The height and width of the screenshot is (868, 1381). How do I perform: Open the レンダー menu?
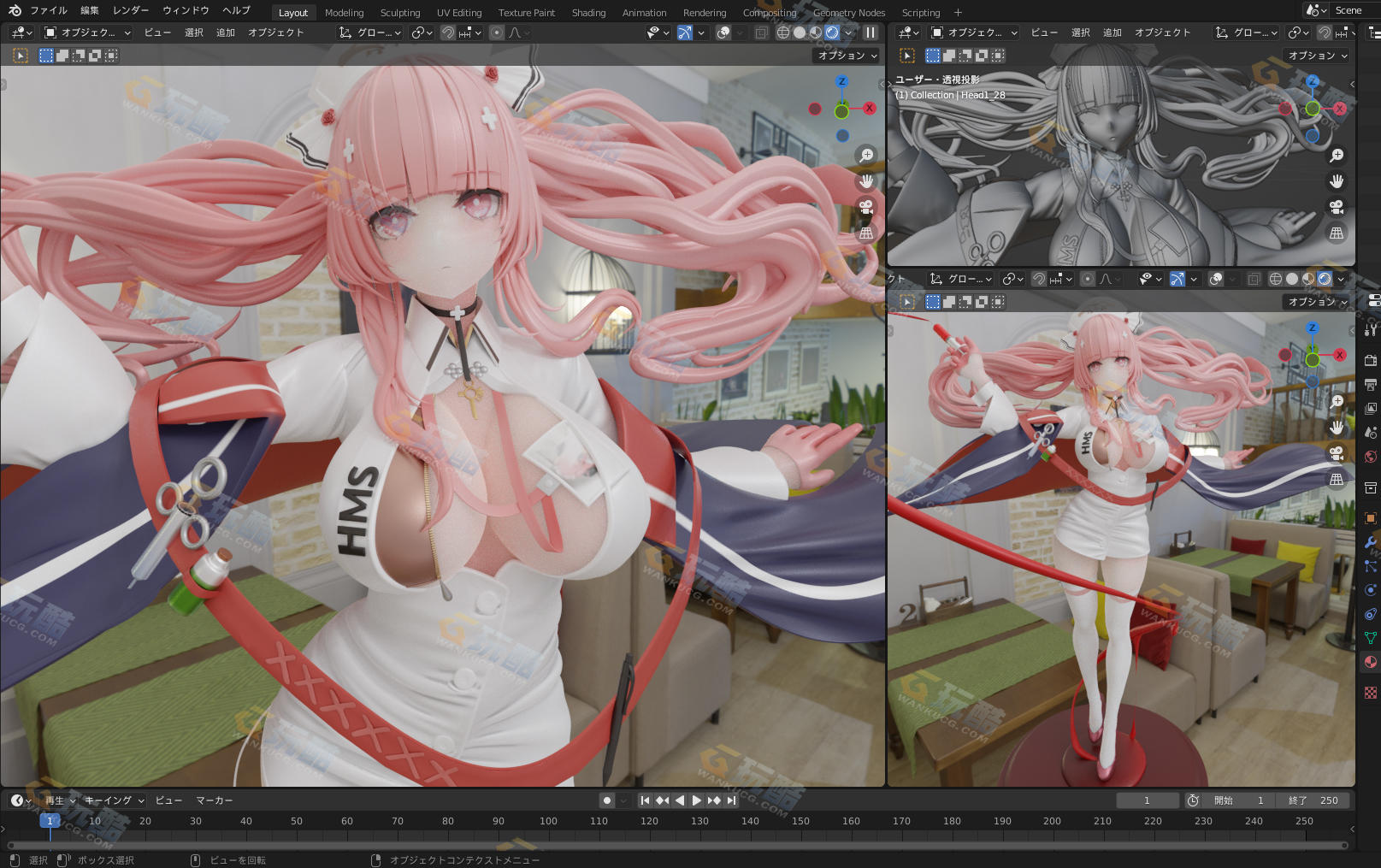click(x=130, y=10)
